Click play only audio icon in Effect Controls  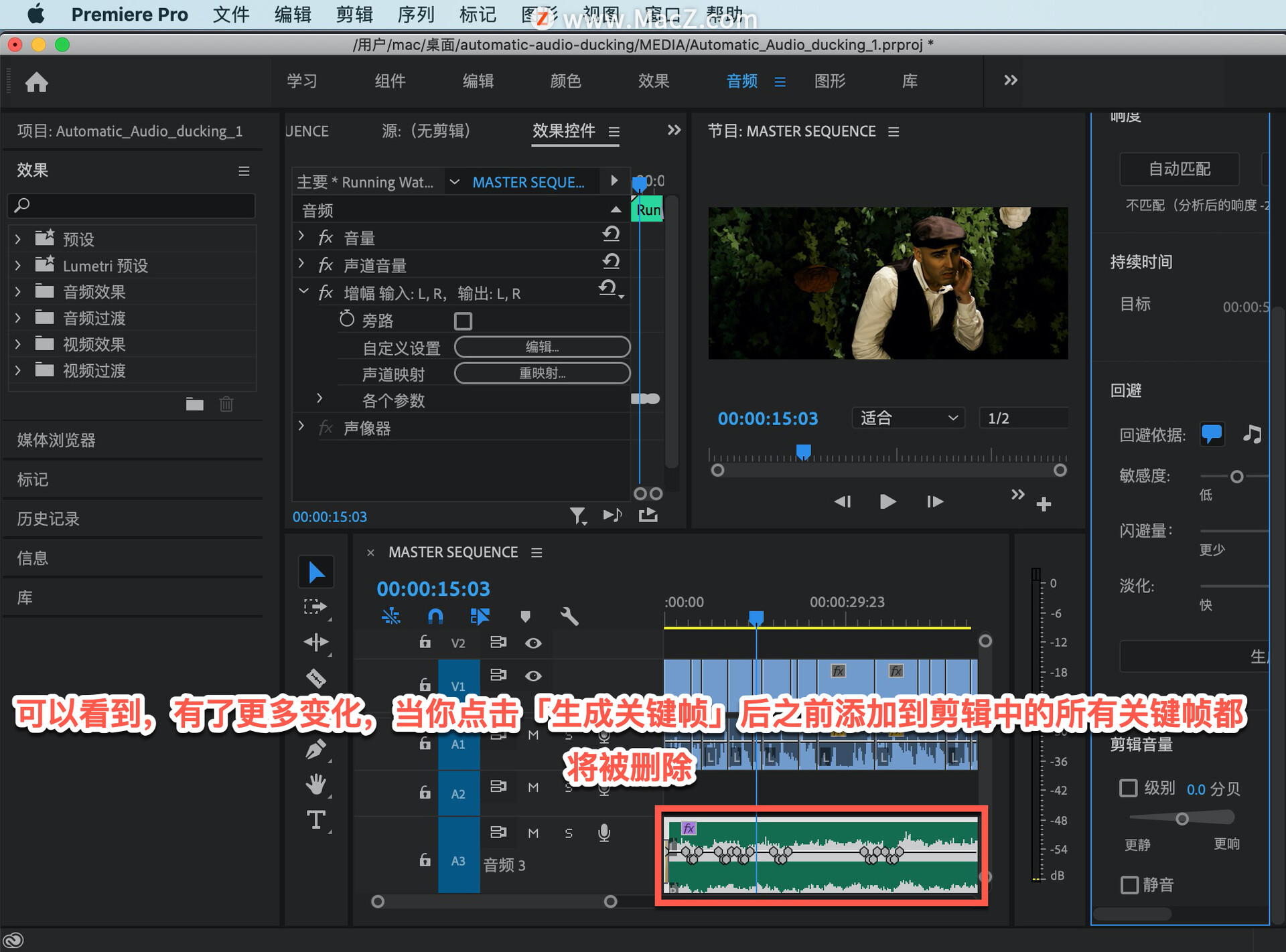(x=612, y=515)
